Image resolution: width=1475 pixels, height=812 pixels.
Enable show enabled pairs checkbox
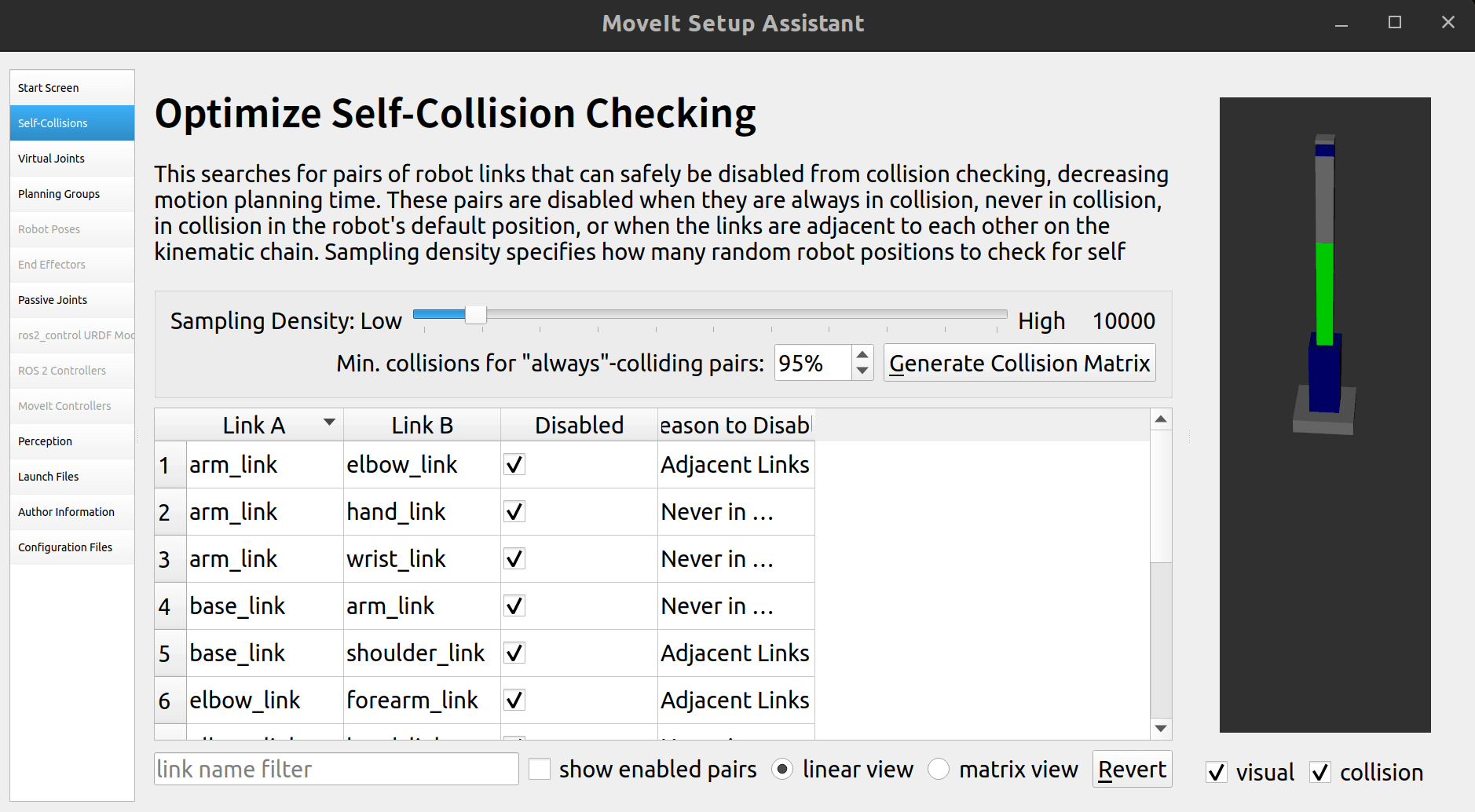pyautogui.click(x=540, y=770)
